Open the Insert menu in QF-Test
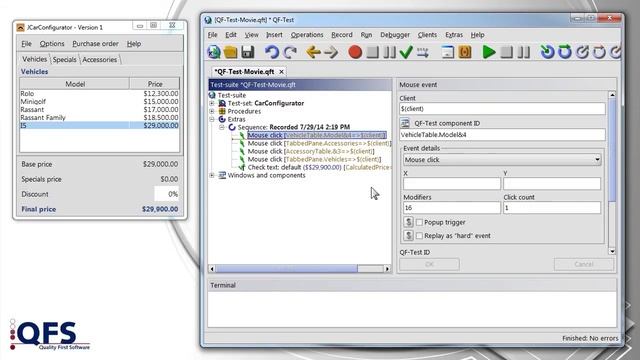The width and height of the screenshot is (640, 360). pos(274,35)
